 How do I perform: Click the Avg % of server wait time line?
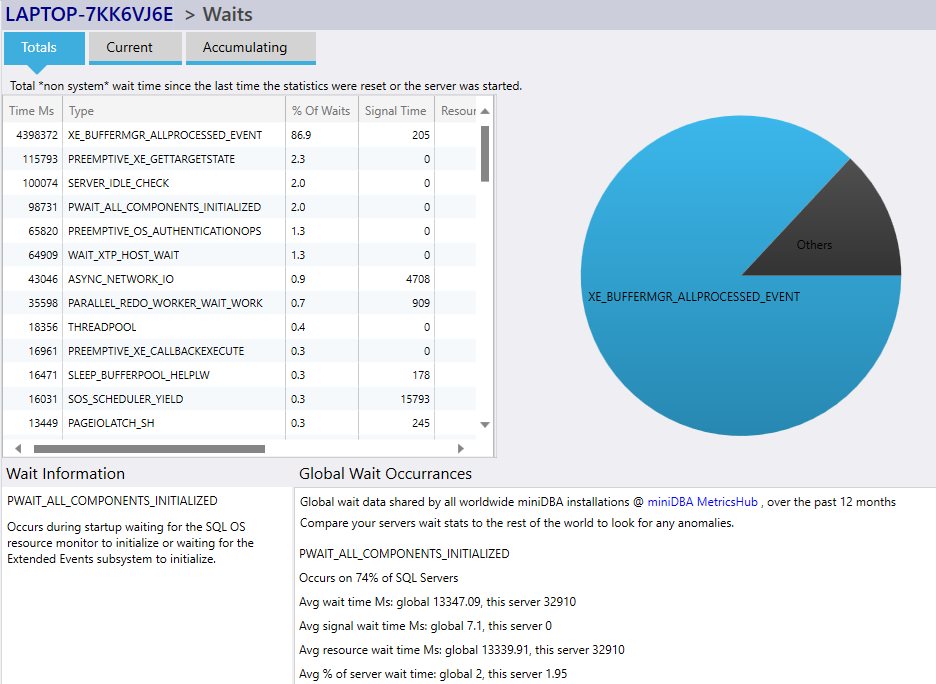coord(433,674)
